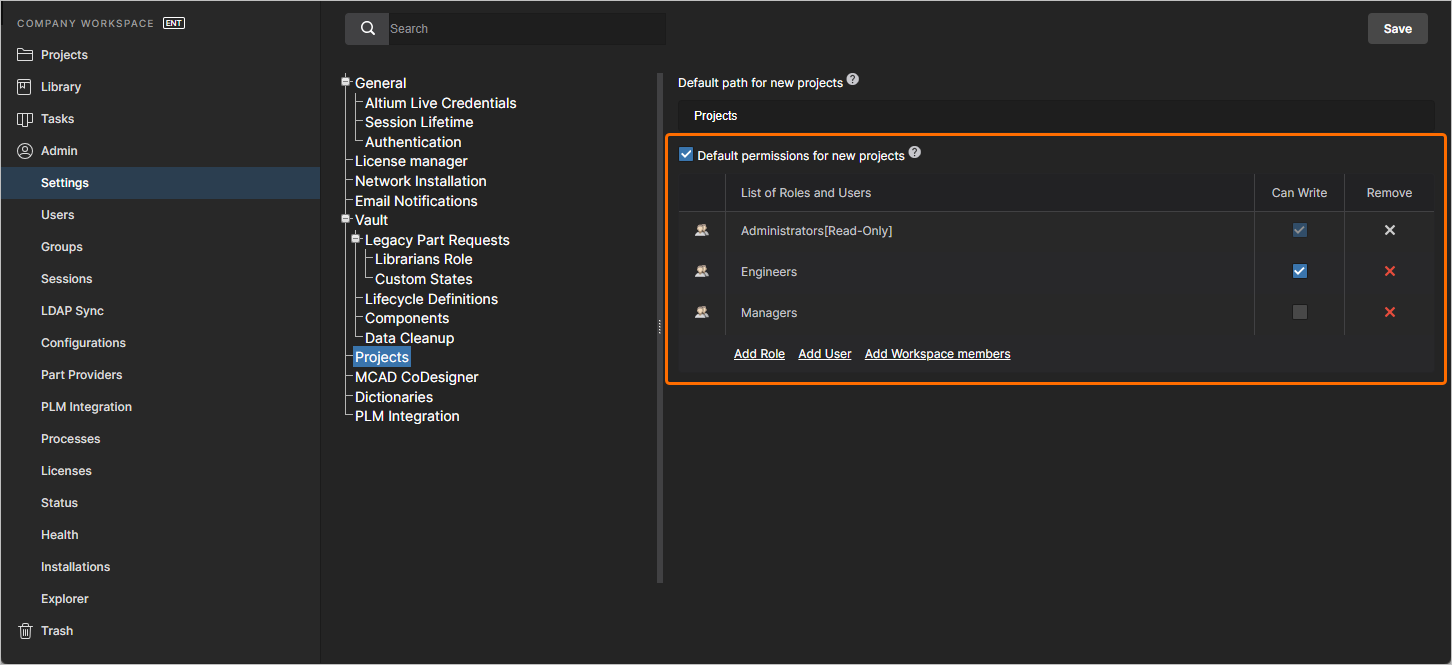Screen dimensions: 1452x665
Task: Enable Can Write for Managers
Action: pos(1299,311)
